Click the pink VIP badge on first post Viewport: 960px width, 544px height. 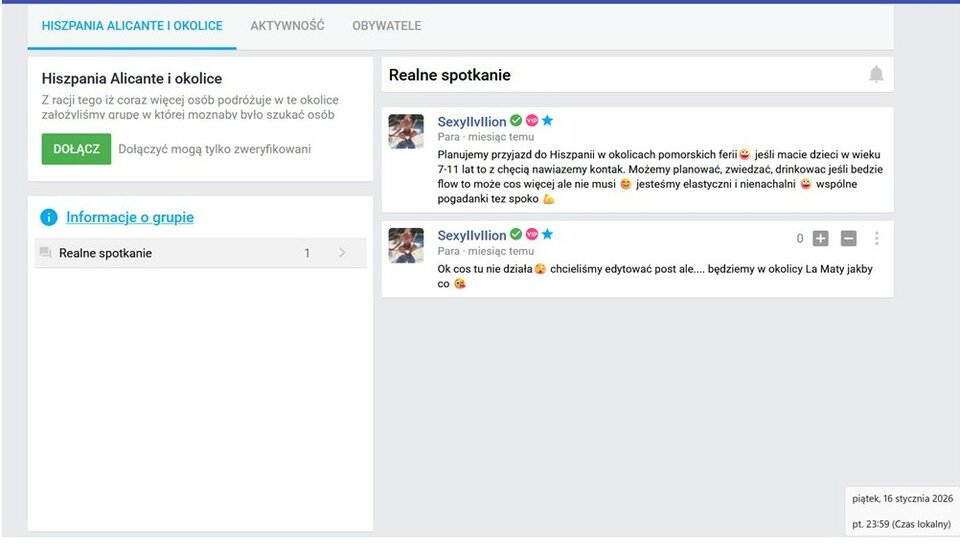point(532,121)
